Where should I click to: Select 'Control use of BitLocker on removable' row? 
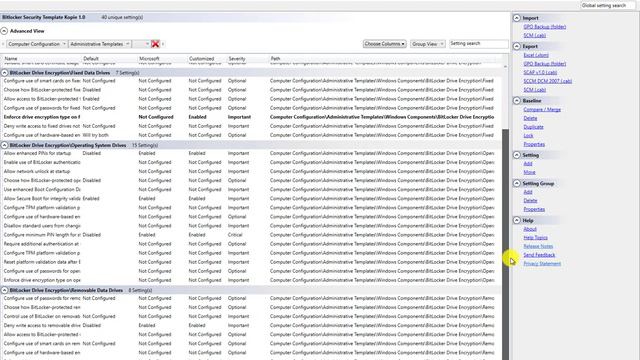(250, 316)
